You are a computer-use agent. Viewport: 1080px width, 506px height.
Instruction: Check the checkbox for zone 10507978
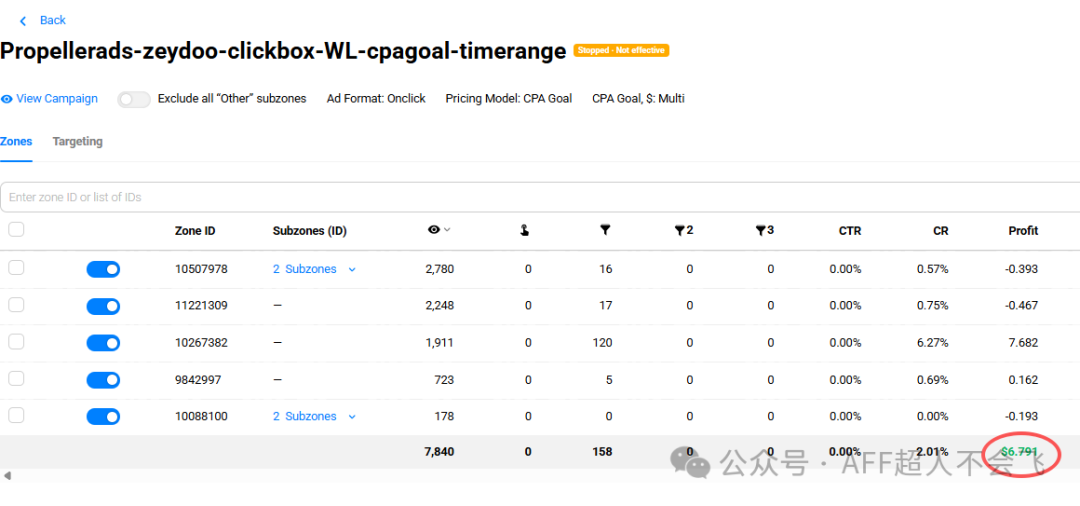(16, 268)
